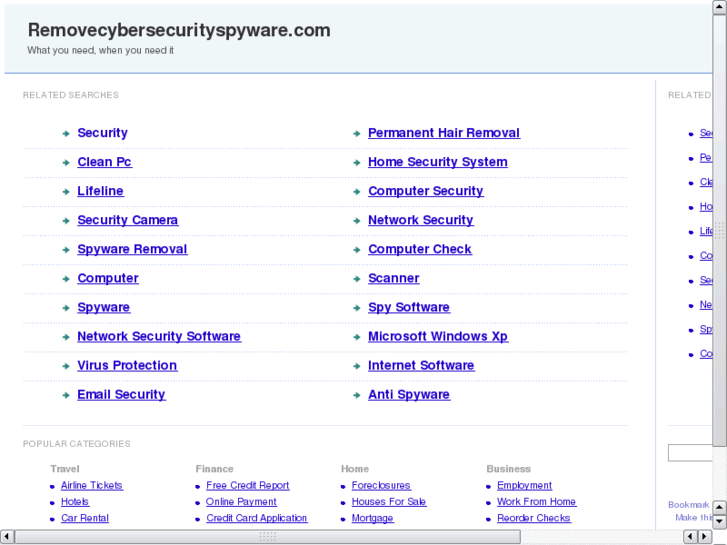
Task: Click the horizontal scrollbar's right arrow button
Action: (706, 537)
